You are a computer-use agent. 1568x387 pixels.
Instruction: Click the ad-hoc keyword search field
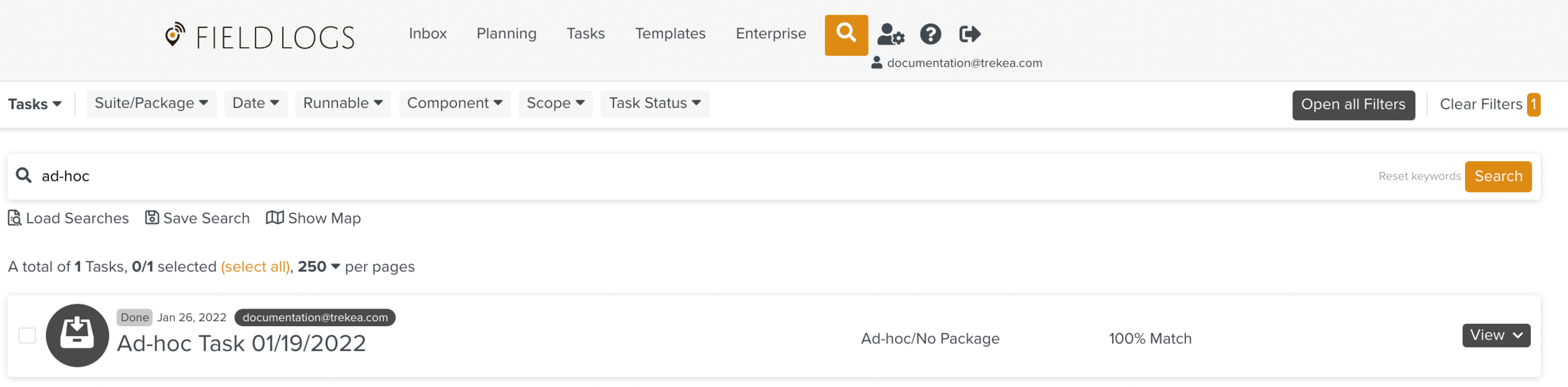point(690,176)
